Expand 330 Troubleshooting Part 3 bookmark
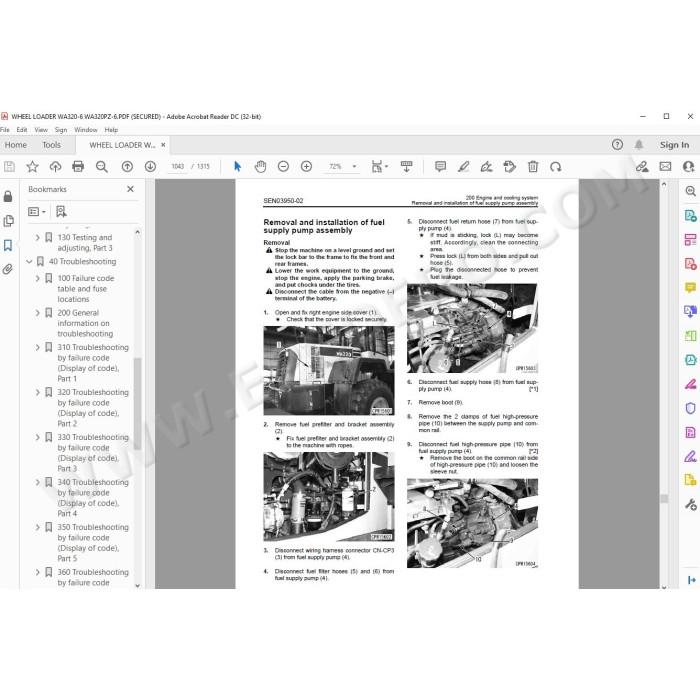The image size is (700, 700). click(38, 438)
